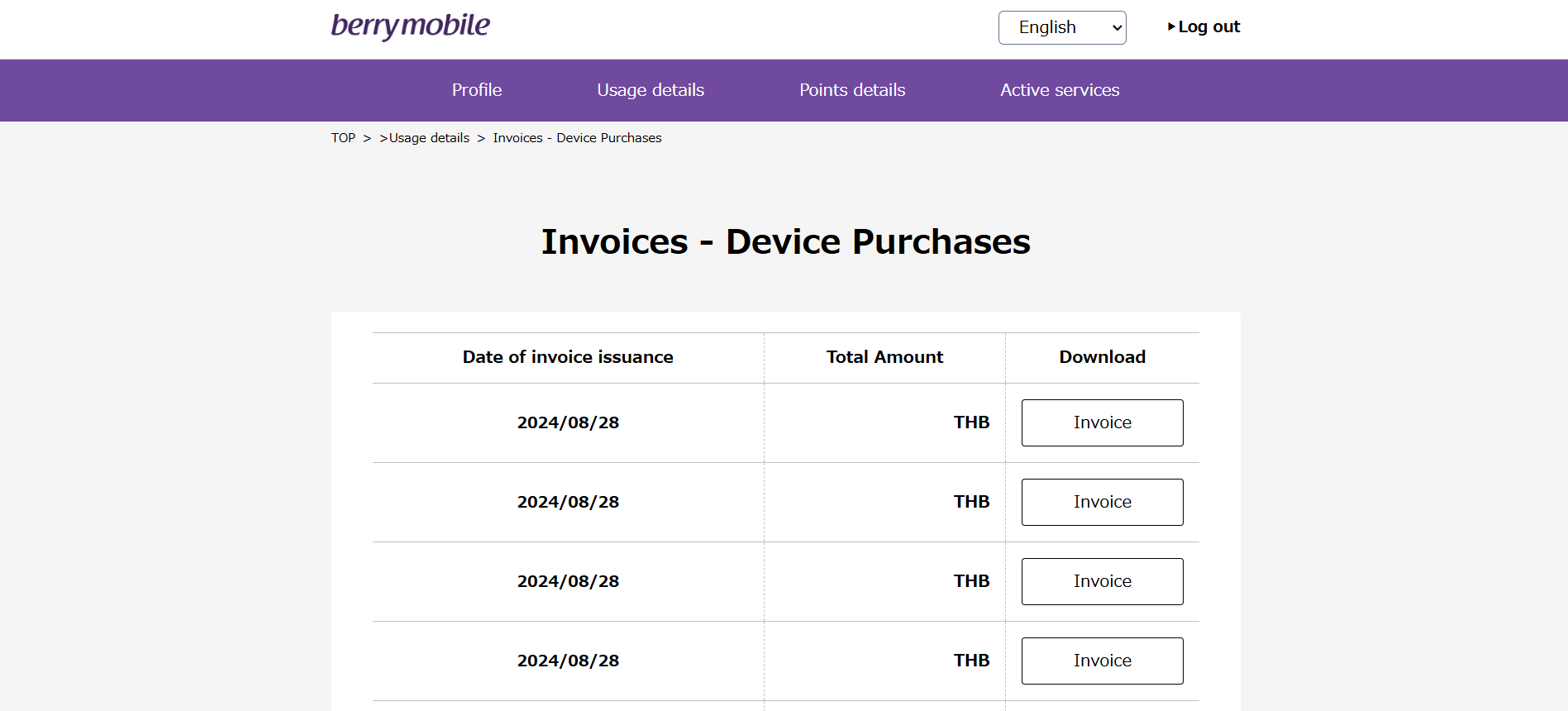
Task: Open the English language dropdown
Action: pyautogui.click(x=1062, y=27)
